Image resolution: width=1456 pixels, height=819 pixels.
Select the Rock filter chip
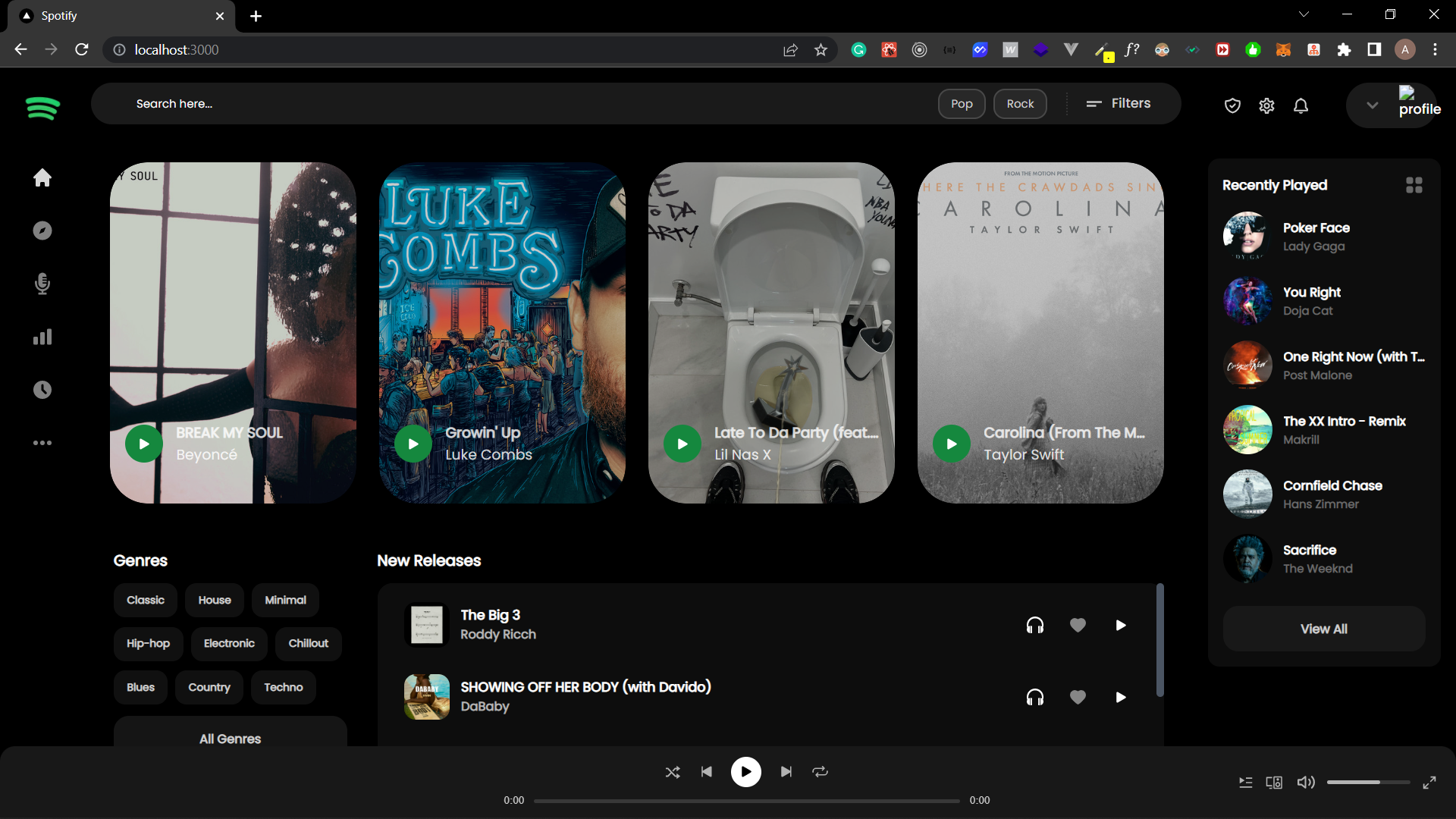click(x=1019, y=103)
